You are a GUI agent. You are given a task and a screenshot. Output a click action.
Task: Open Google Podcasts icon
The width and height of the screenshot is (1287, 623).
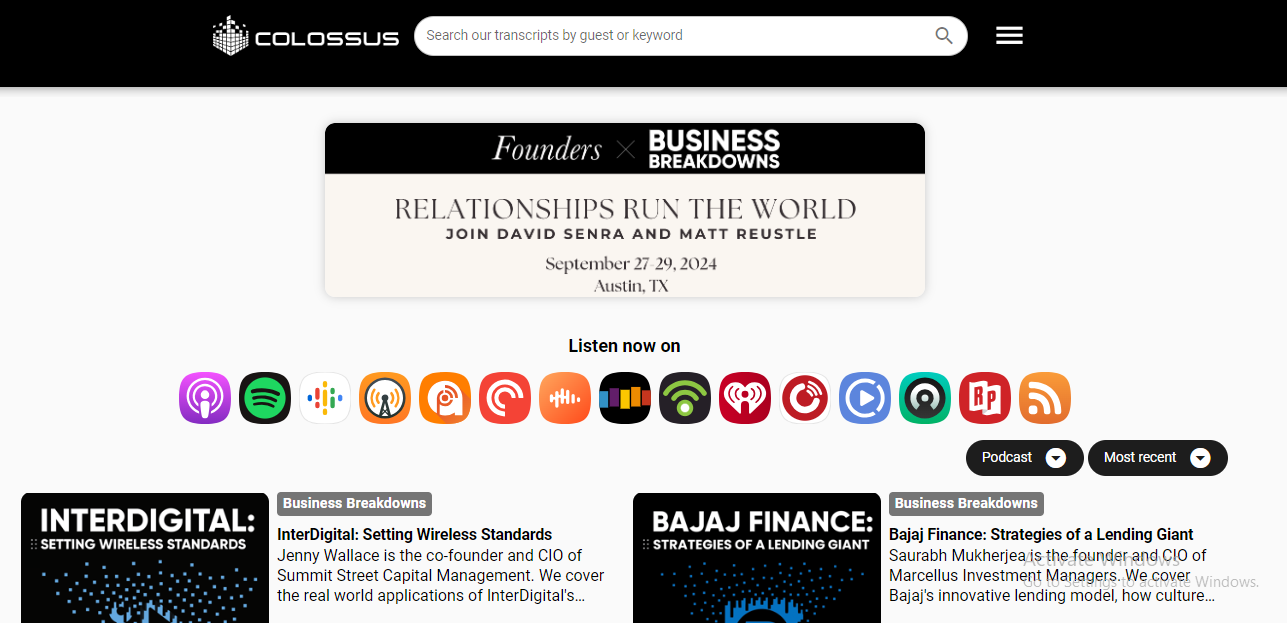pyautogui.click(x=325, y=398)
